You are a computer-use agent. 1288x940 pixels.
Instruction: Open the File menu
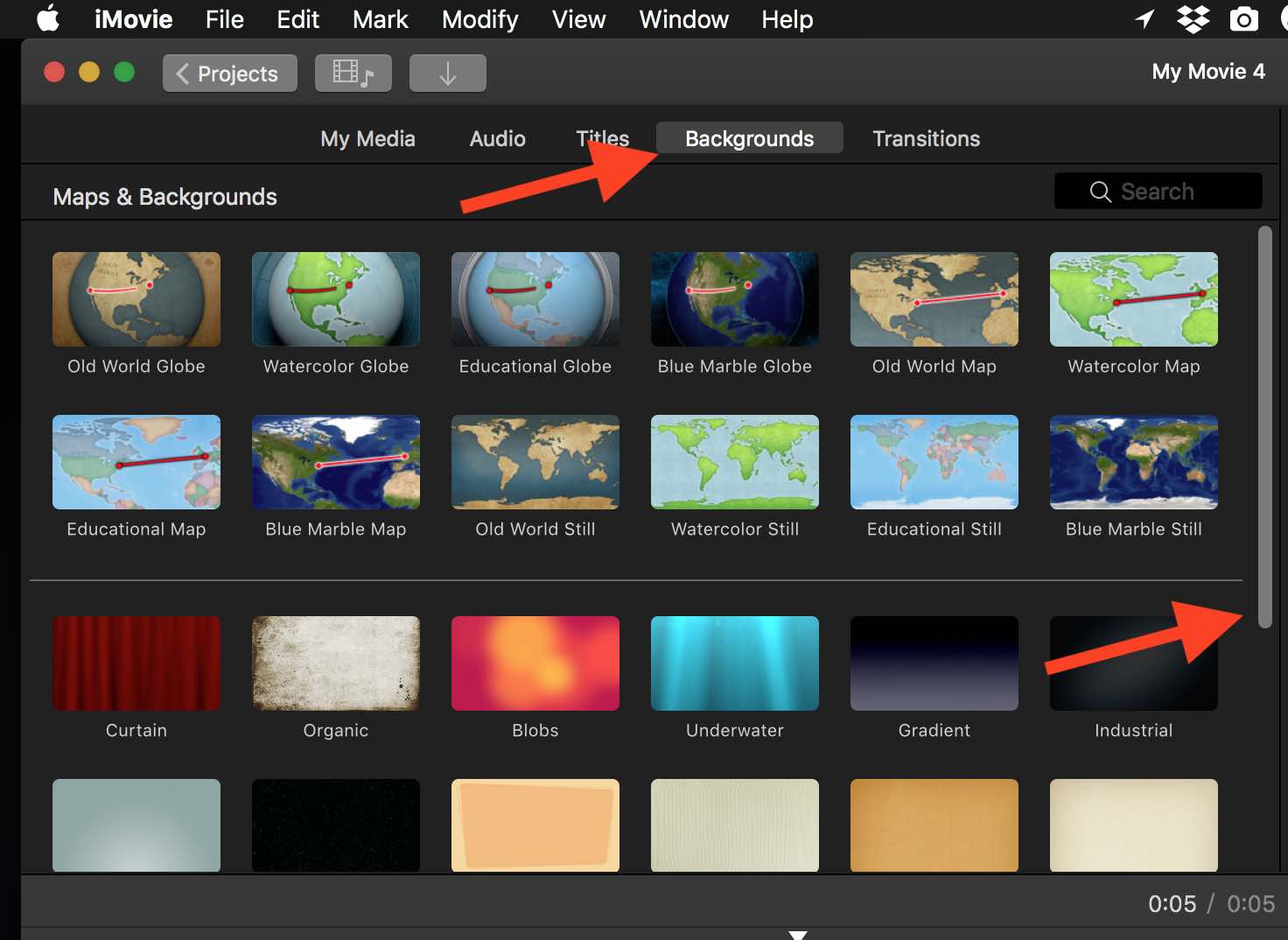(x=224, y=18)
